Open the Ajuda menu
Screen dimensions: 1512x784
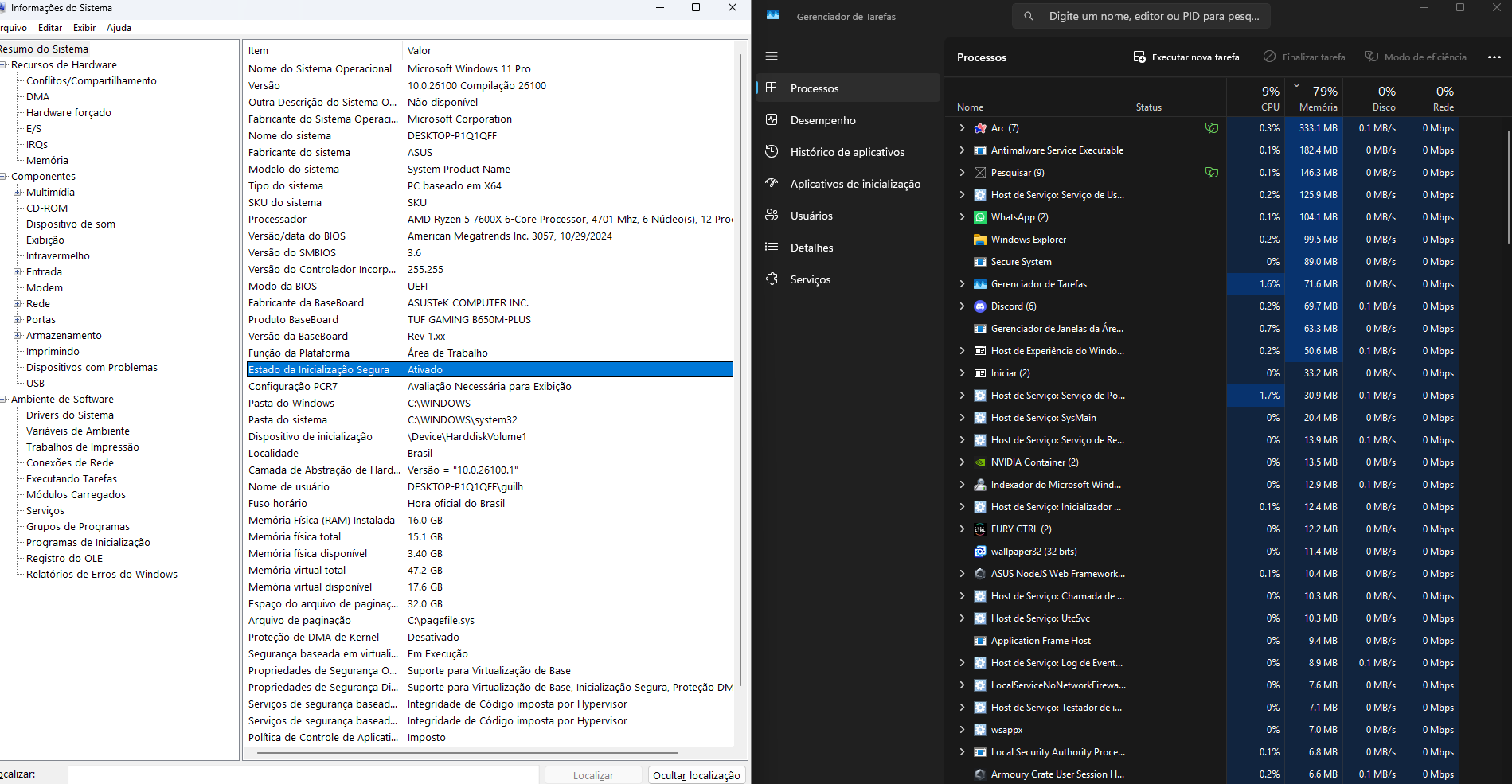[x=119, y=28]
